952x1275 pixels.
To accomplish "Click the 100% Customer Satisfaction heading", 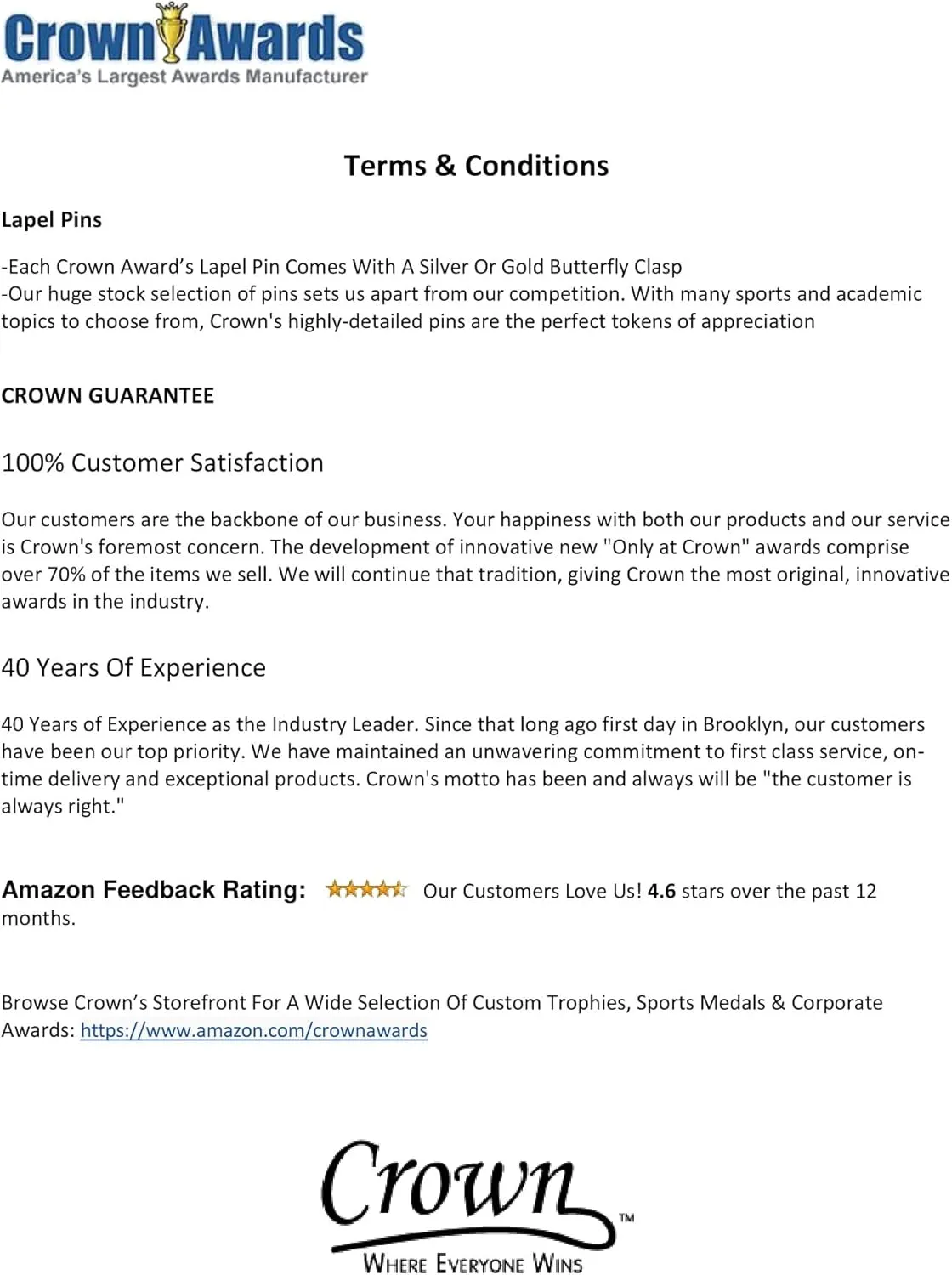I will [x=162, y=462].
